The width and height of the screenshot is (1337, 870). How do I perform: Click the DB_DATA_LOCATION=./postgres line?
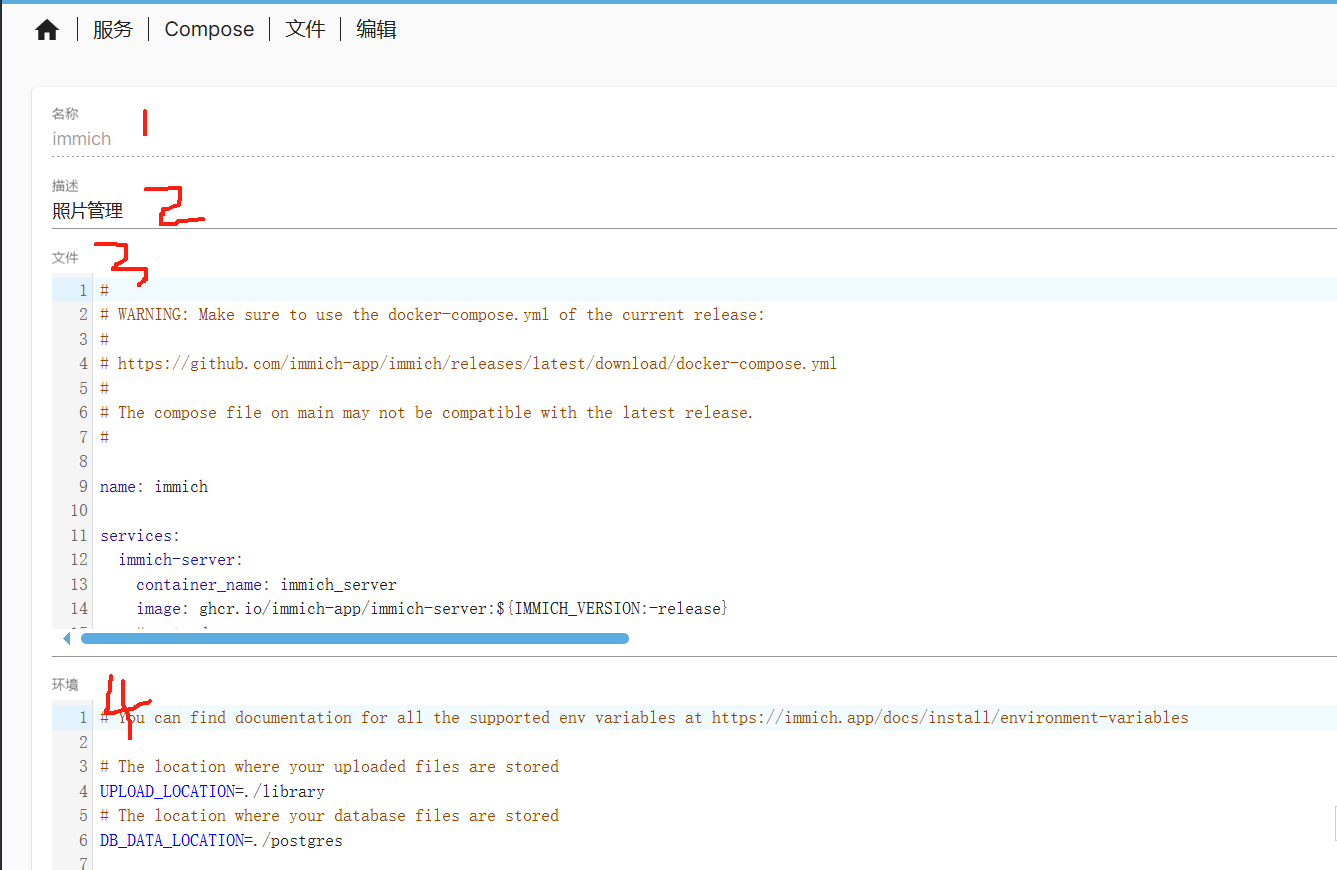click(x=221, y=841)
